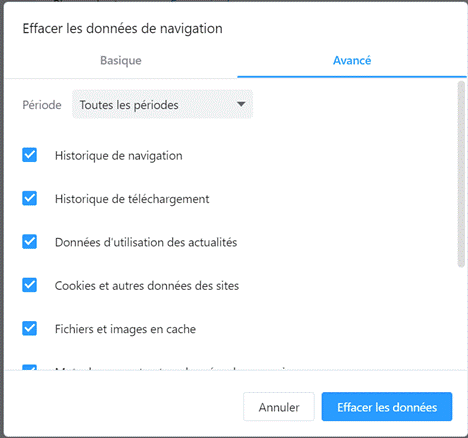Click the 'Cookies et autres données des sites' text
This screenshot has width=468, height=438.
(x=147, y=286)
